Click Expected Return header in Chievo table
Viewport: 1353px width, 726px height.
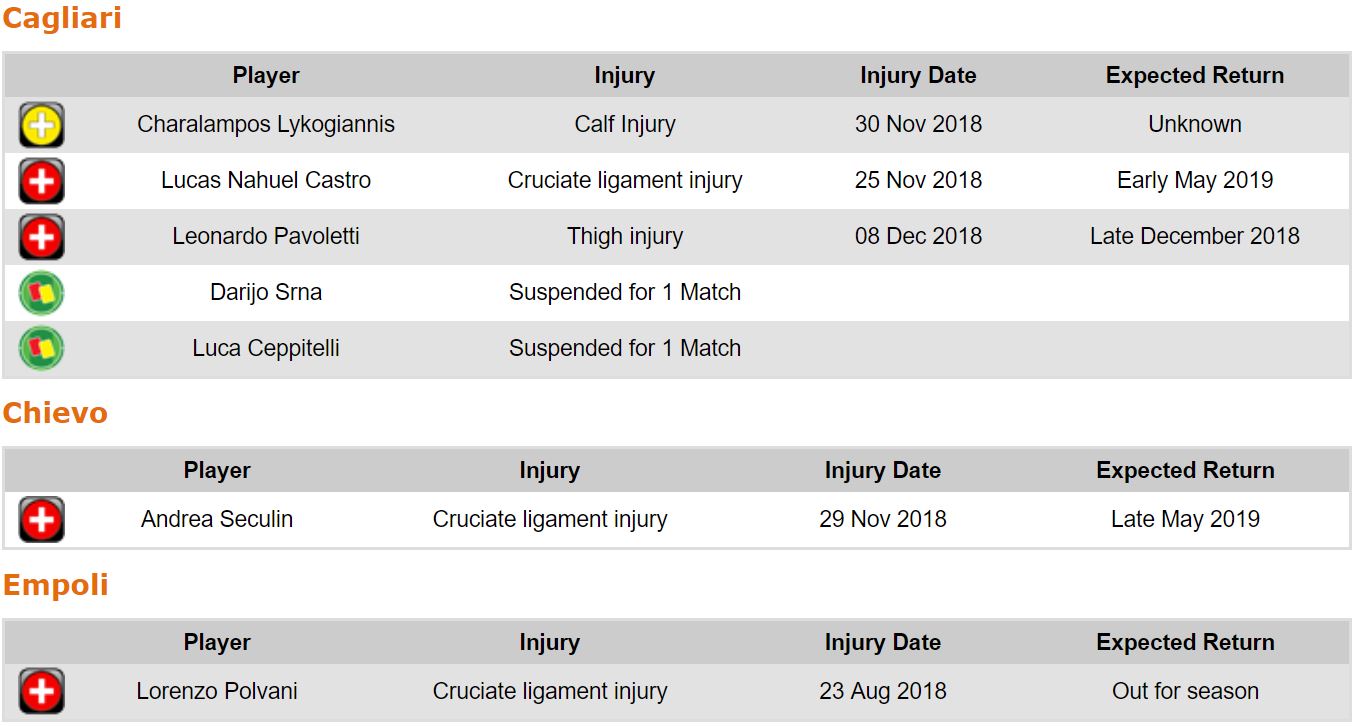1185,470
